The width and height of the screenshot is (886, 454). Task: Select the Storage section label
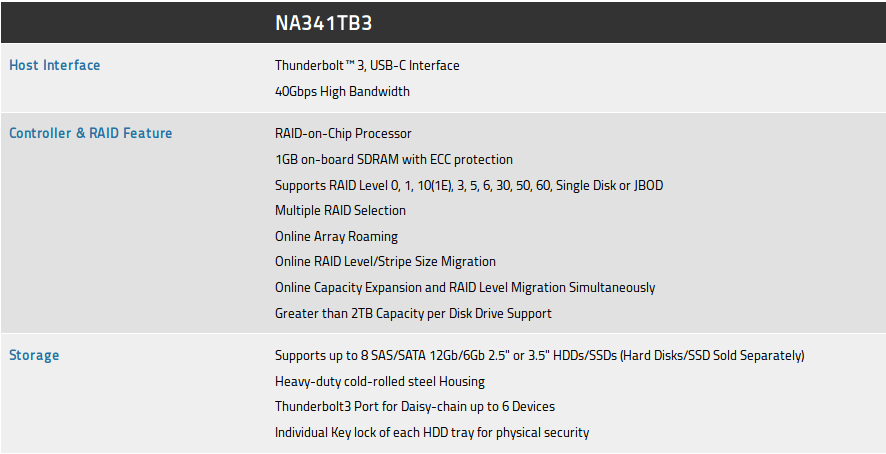34,355
